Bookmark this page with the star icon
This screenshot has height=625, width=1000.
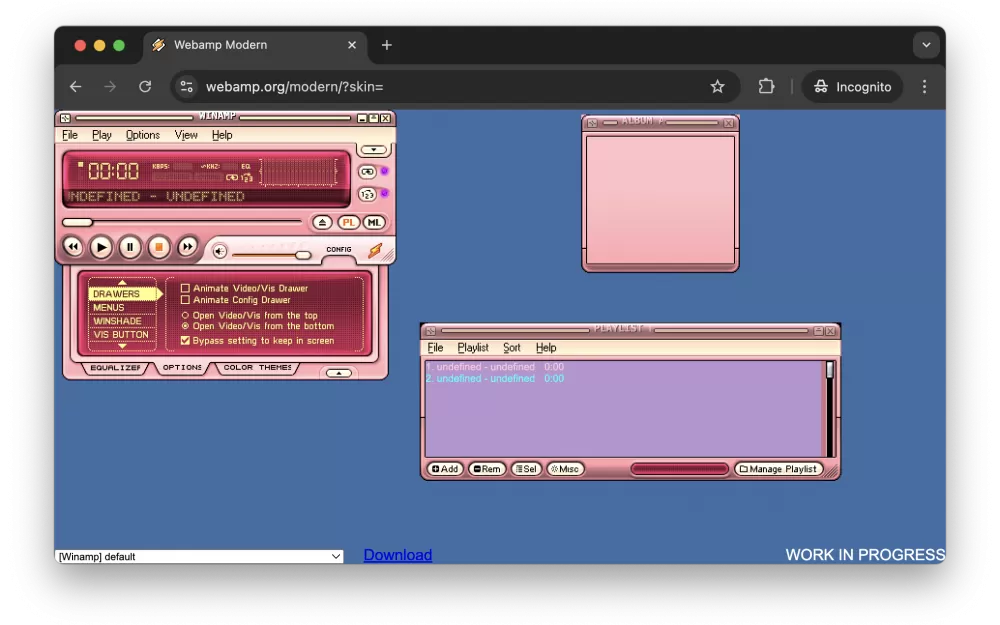click(717, 87)
